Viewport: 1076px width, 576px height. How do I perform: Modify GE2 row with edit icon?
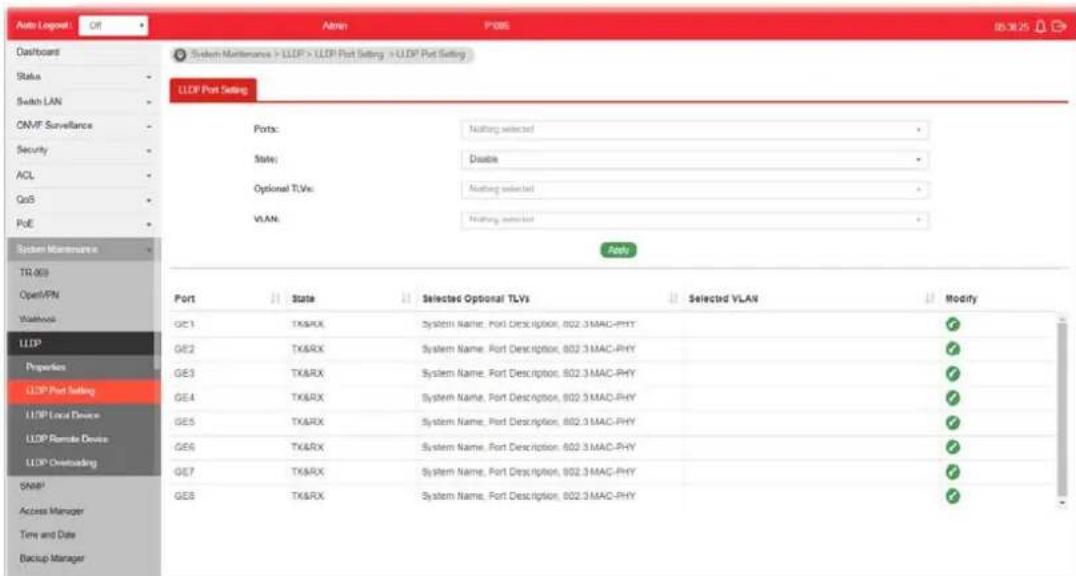coord(952,349)
